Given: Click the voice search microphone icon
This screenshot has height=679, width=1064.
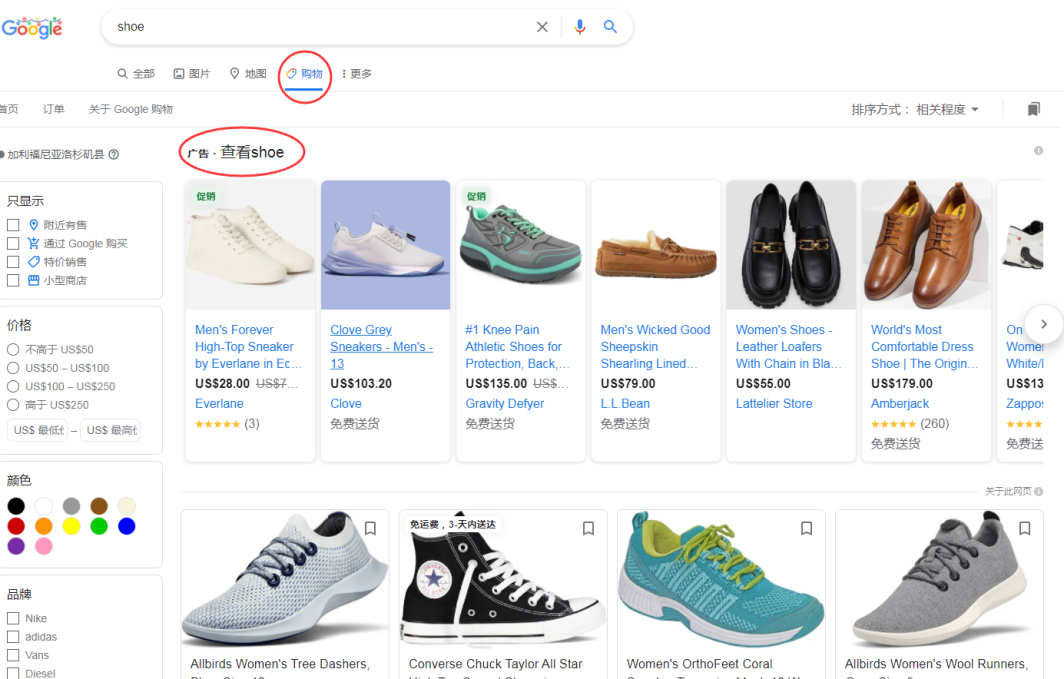Looking at the screenshot, I should point(580,27).
